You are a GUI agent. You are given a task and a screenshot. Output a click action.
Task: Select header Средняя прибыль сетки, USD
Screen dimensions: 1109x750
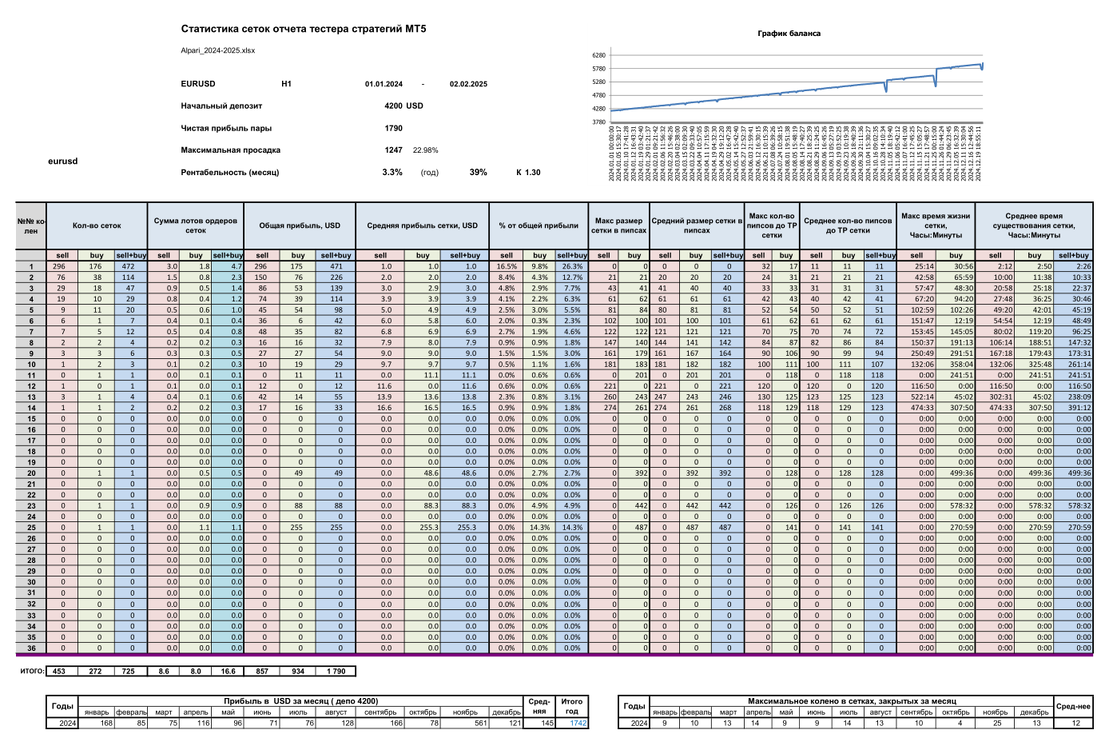[x=422, y=226]
